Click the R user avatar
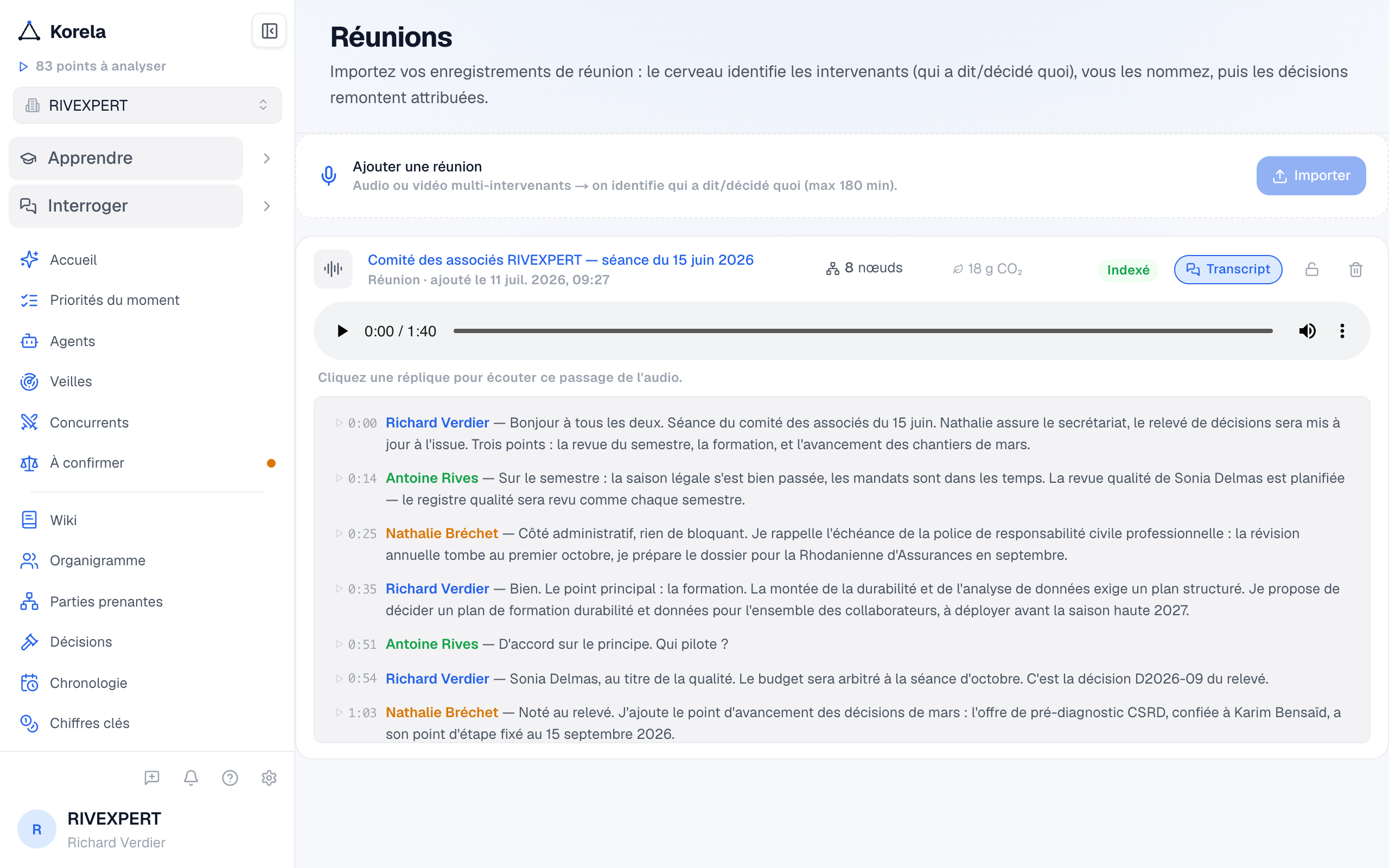Viewport: 1389px width, 868px height. tap(37, 829)
